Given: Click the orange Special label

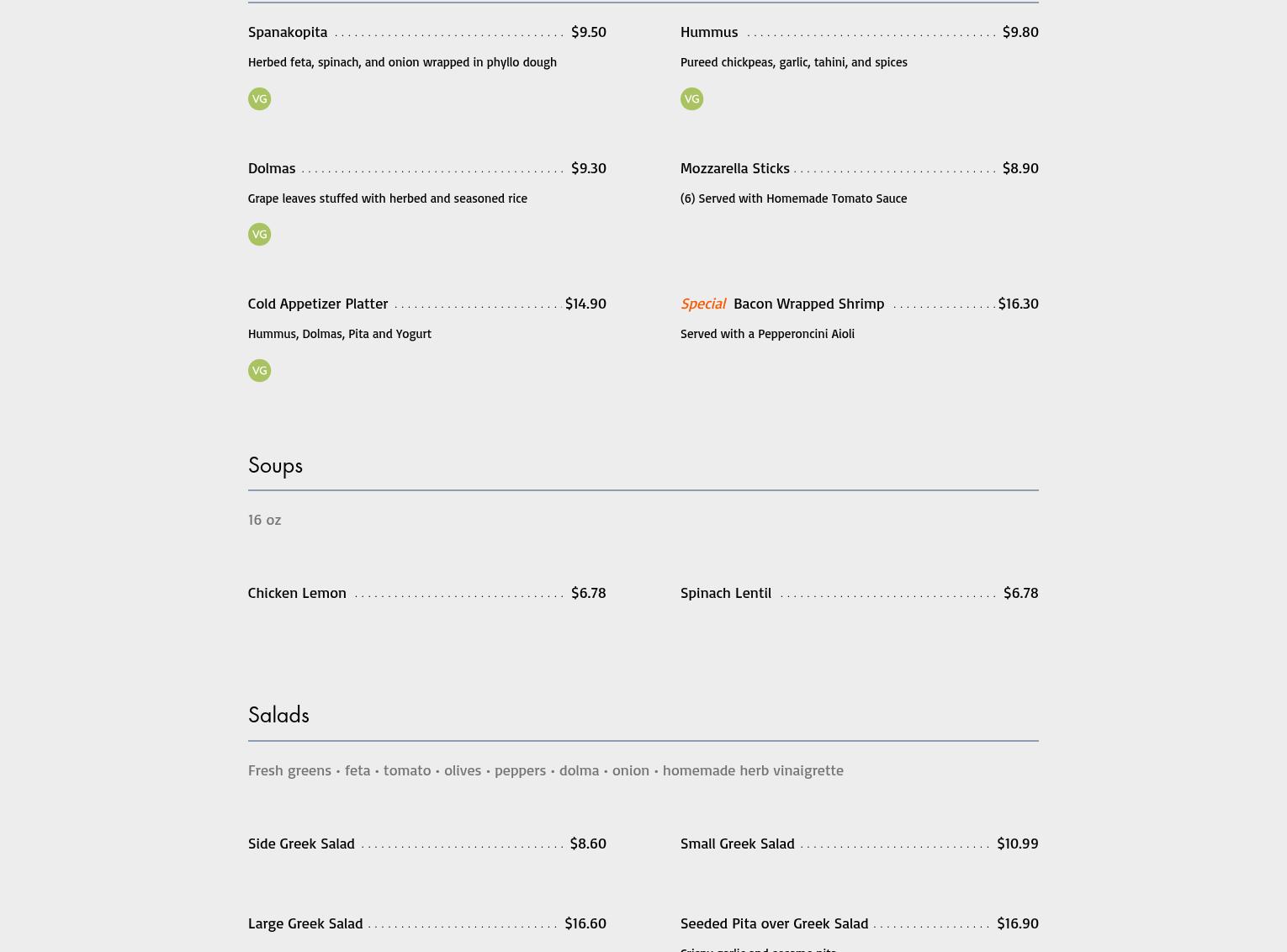Looking at the screenshot, I should click(x=702, y=304).
